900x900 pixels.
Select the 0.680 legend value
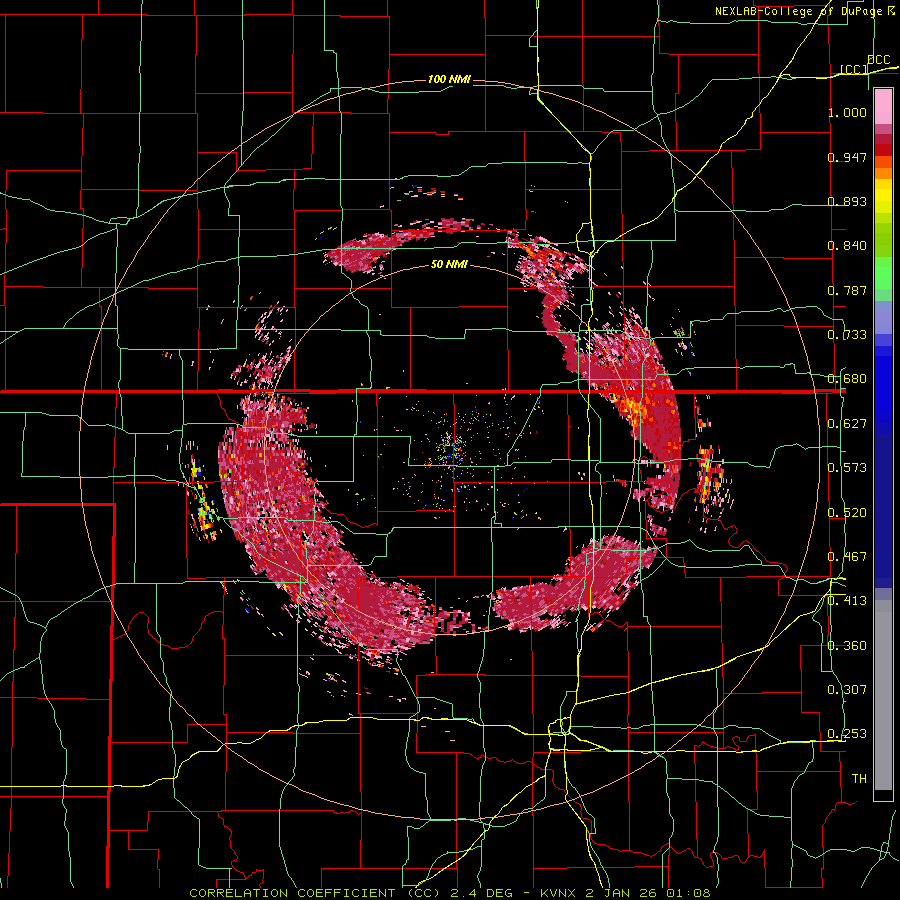point(847,379)
